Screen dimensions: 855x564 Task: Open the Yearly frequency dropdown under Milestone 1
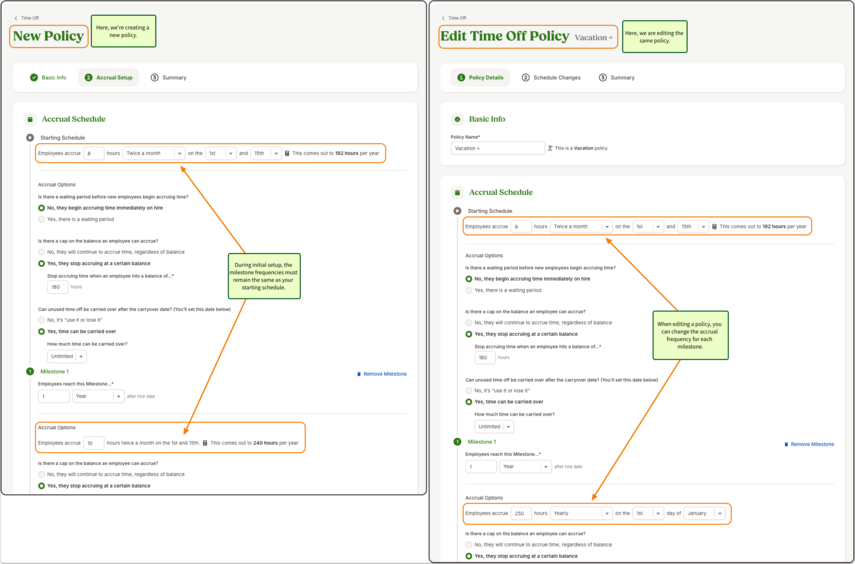[582, 513]
